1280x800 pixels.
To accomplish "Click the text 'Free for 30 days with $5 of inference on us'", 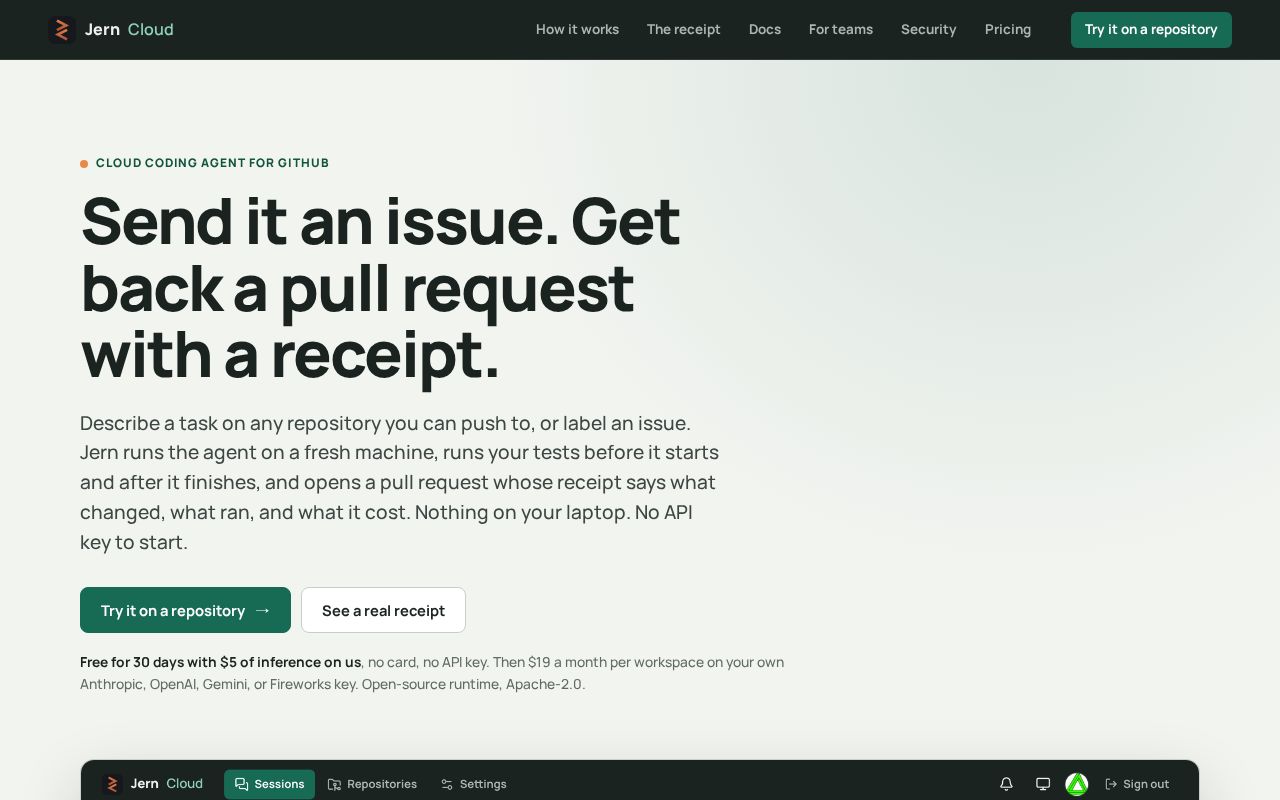I will click(x=220, y=662).
